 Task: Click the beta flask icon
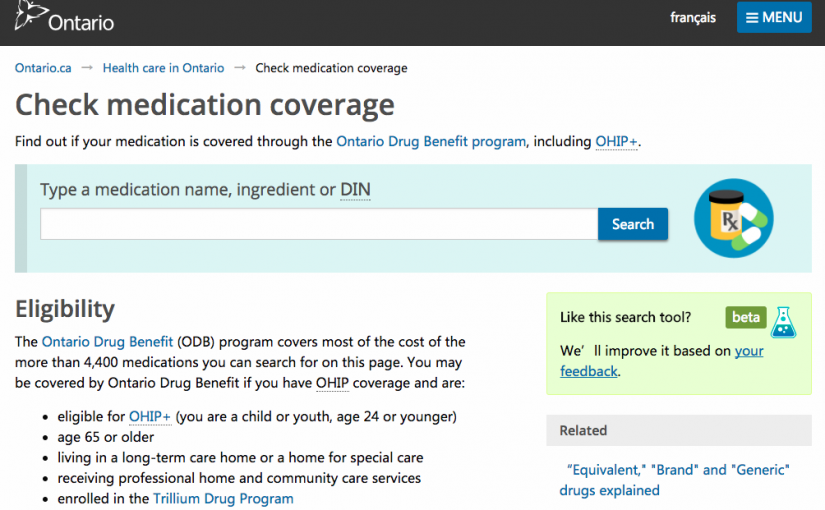783,319
